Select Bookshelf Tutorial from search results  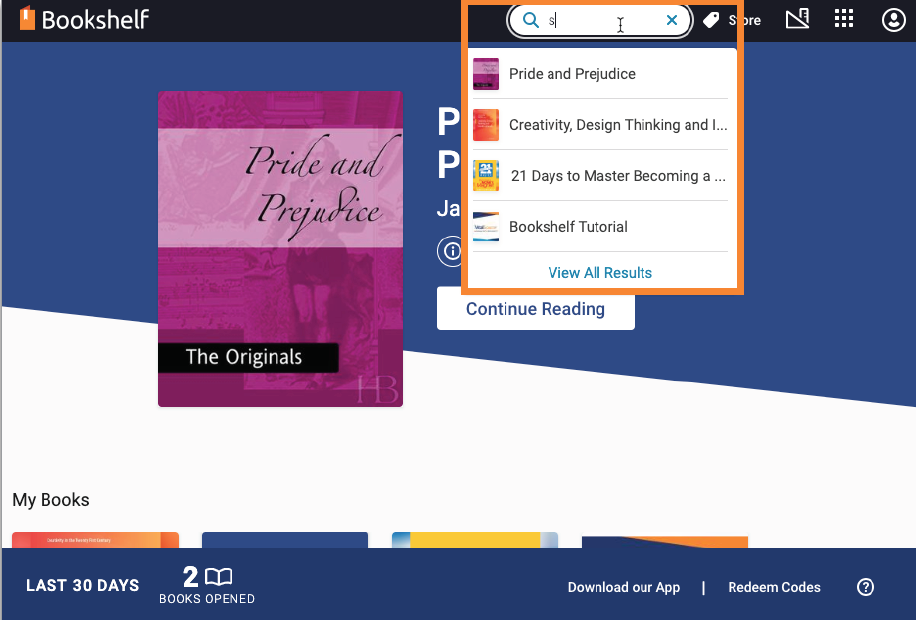pyautogui.click(x=568, y=227)
